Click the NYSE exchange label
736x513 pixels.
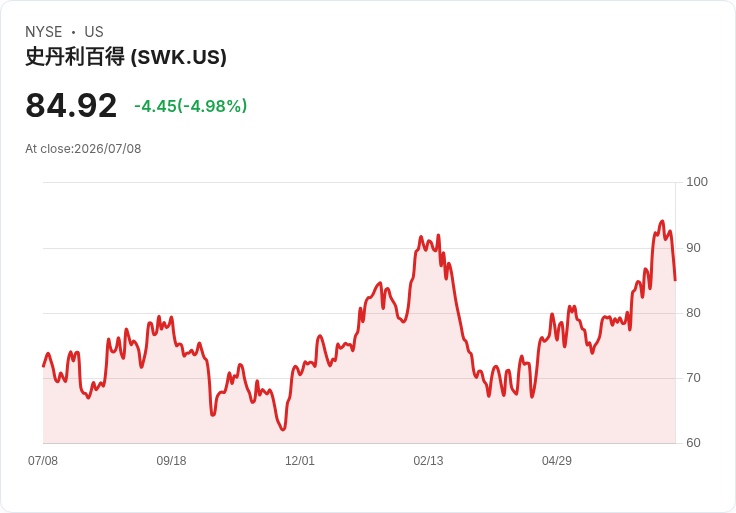point(44,32)
